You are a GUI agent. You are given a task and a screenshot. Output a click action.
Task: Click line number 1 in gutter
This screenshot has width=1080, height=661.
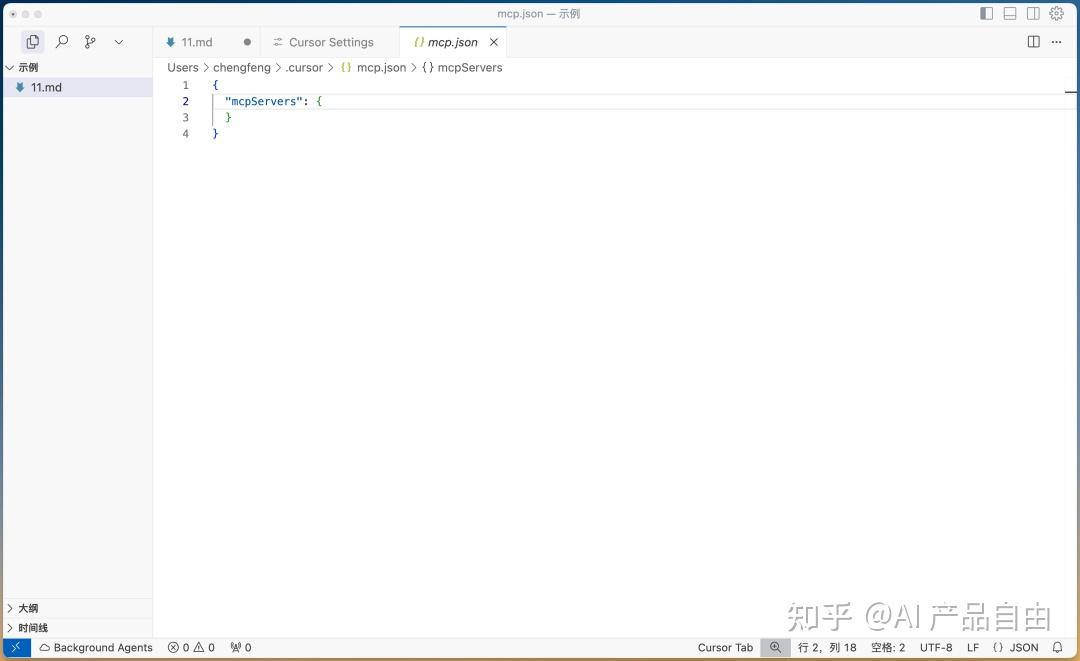tap(185, 85)
